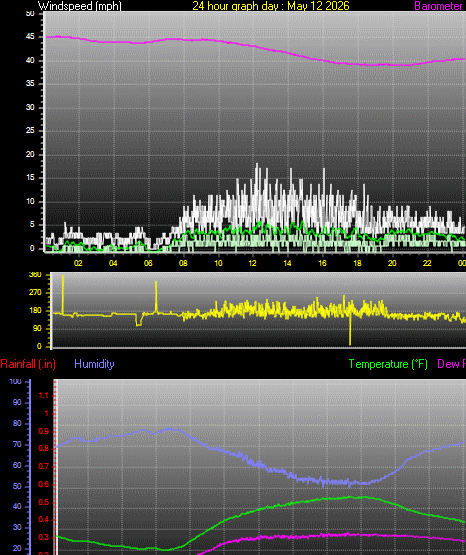Click the '270' wind direction axis value
Image resolution: width=466 pixels, height=555 pixels.
click(x=35, y=292)
